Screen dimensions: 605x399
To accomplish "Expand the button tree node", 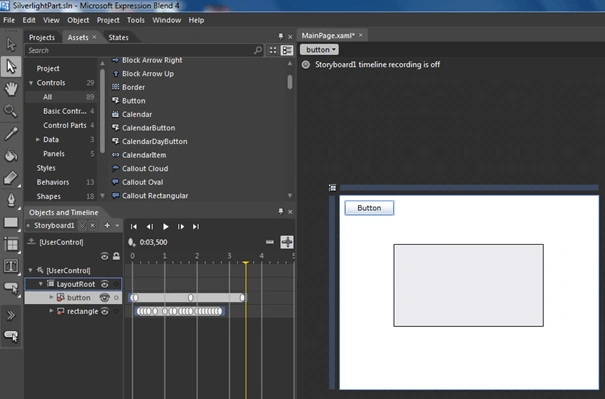I will click(51, 297).
